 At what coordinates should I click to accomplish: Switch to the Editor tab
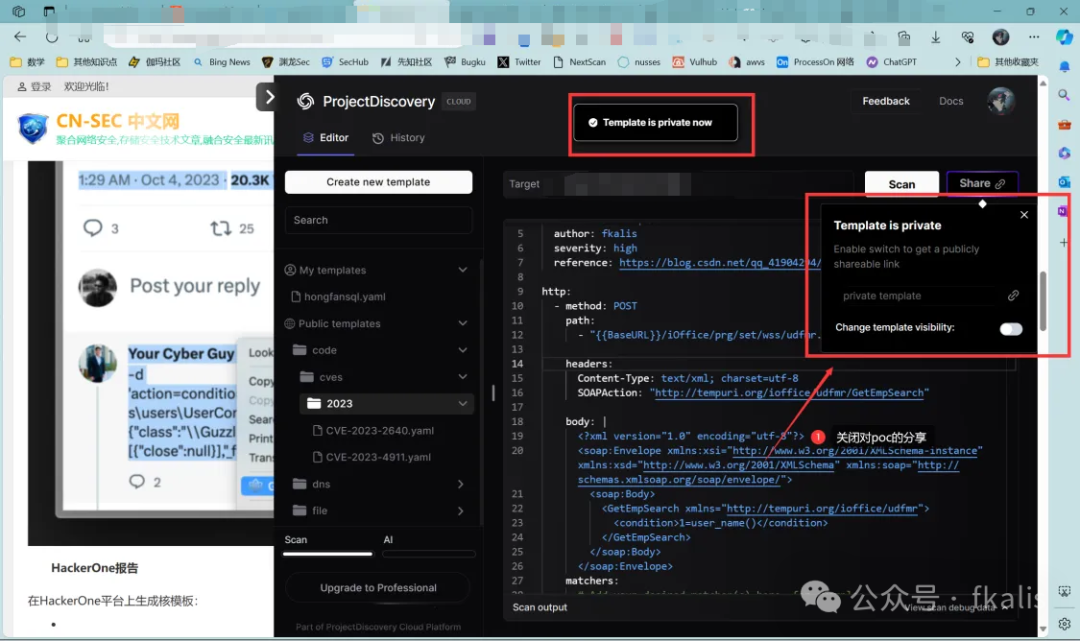(326, 138)
